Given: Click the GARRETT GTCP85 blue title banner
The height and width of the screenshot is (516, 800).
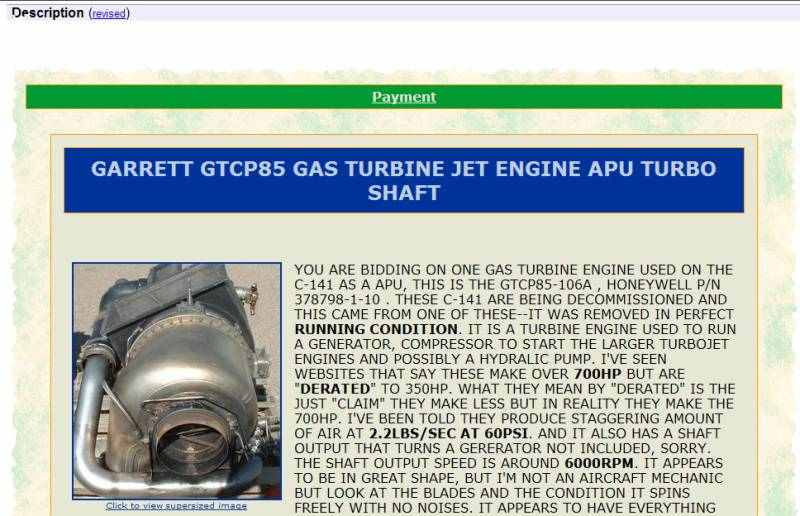Looking at the screenshot, I should pos(404,180).
